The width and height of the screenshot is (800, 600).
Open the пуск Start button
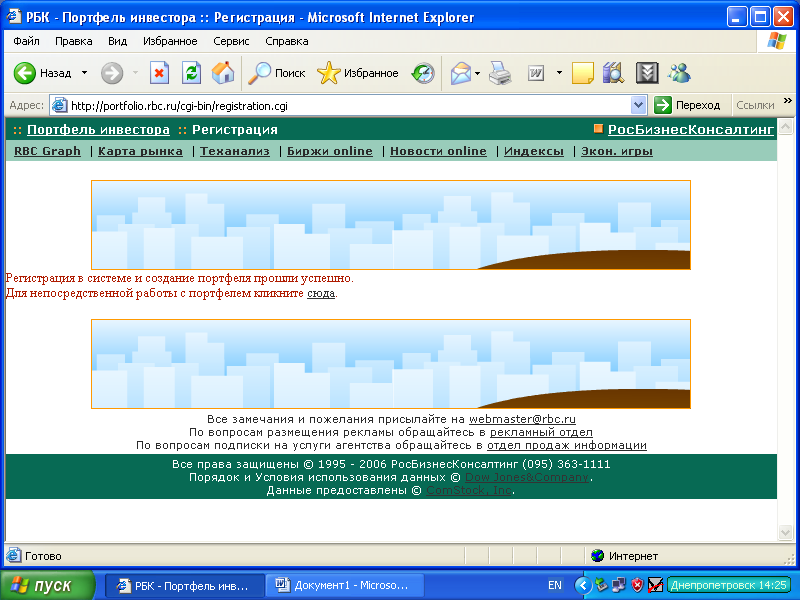(x=47, y=585)
